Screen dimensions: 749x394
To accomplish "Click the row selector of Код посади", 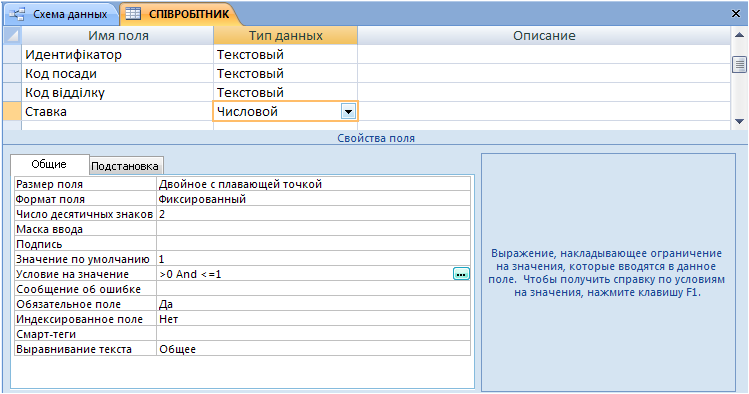I will coord(12,74).
